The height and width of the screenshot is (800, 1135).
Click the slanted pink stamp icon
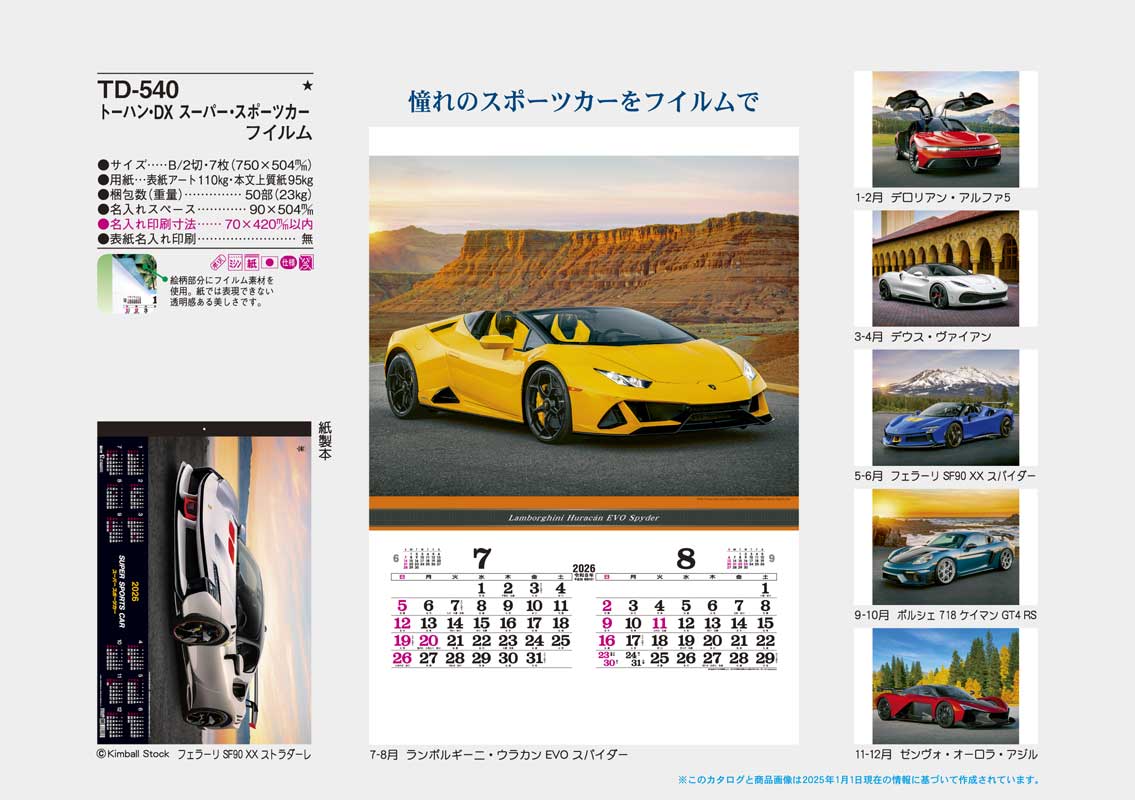tap(218, 262)
